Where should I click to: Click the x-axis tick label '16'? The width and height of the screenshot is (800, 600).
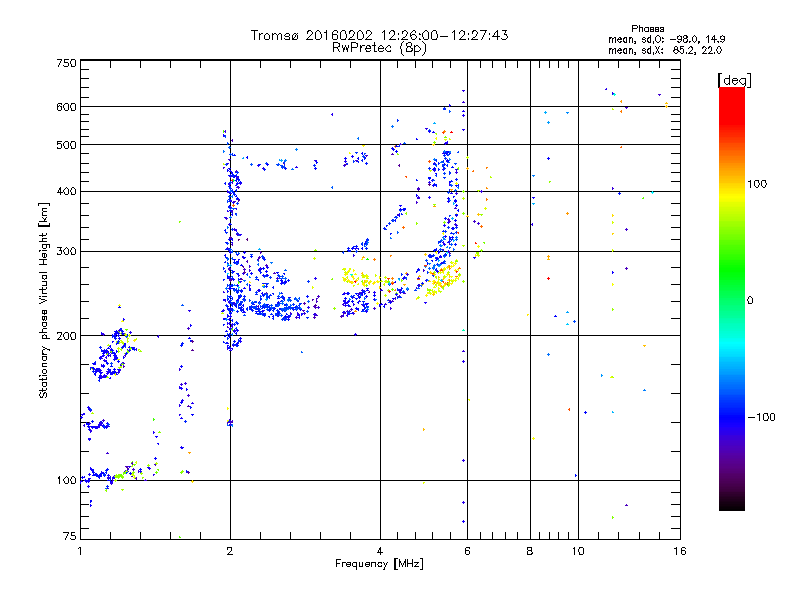coord(680,551)
